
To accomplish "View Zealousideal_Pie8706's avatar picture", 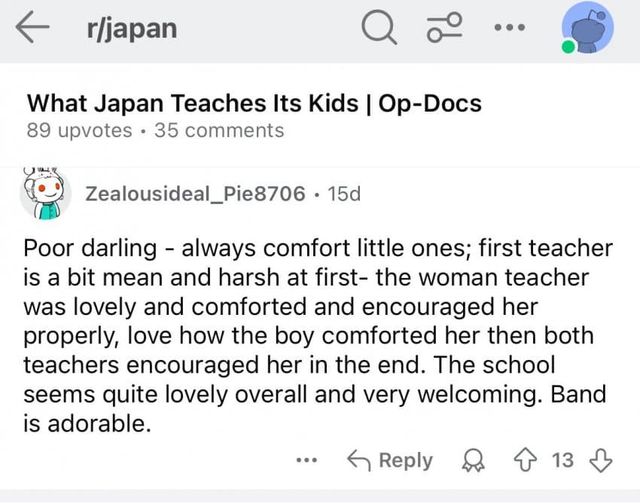I will tap(44, 193).
